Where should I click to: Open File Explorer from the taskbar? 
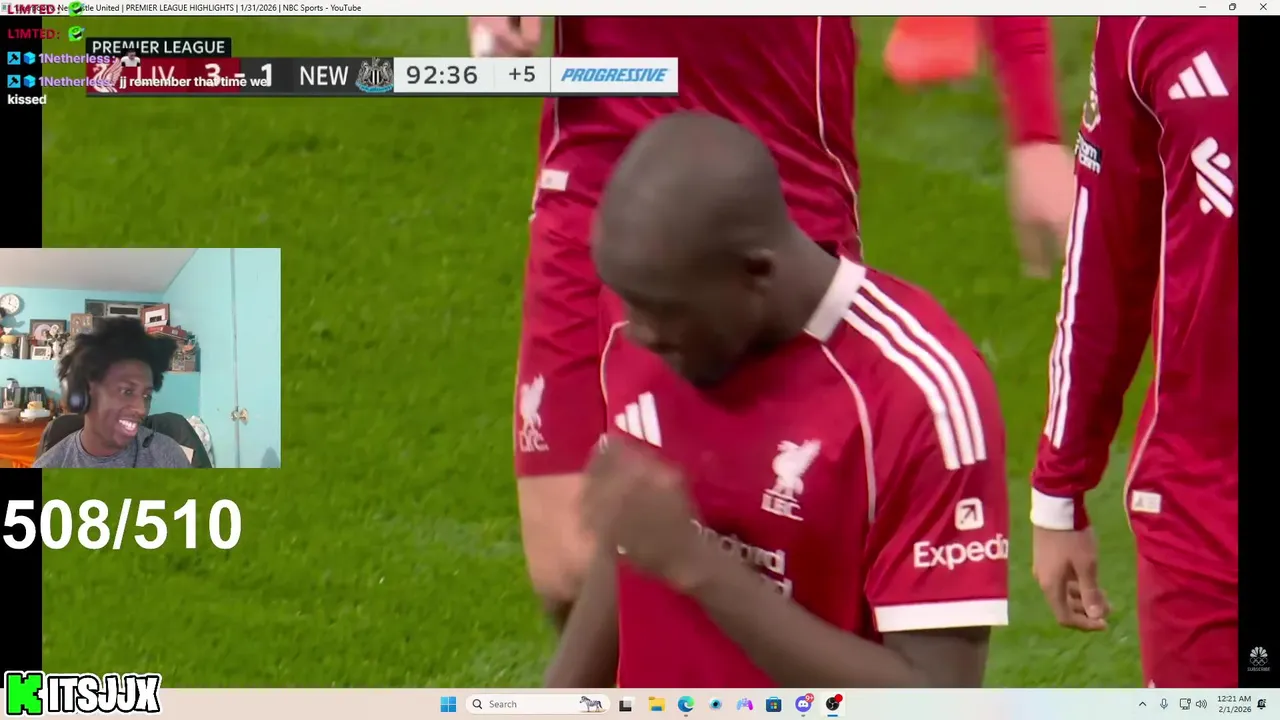coord(656,704)
